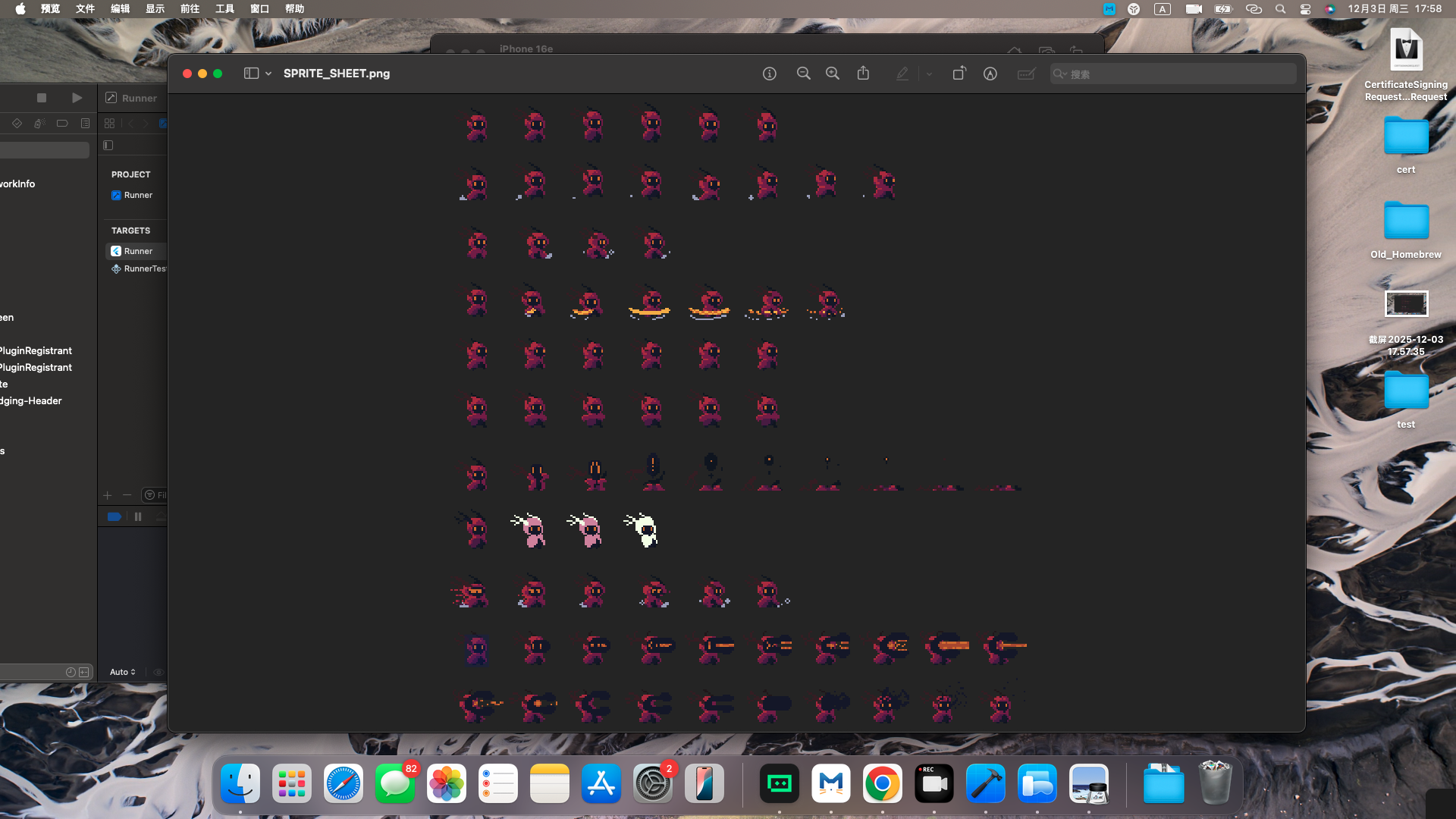Open the highlight color dropdown arrow
The height and width of the screenshot is (819, 1456).
929,74
